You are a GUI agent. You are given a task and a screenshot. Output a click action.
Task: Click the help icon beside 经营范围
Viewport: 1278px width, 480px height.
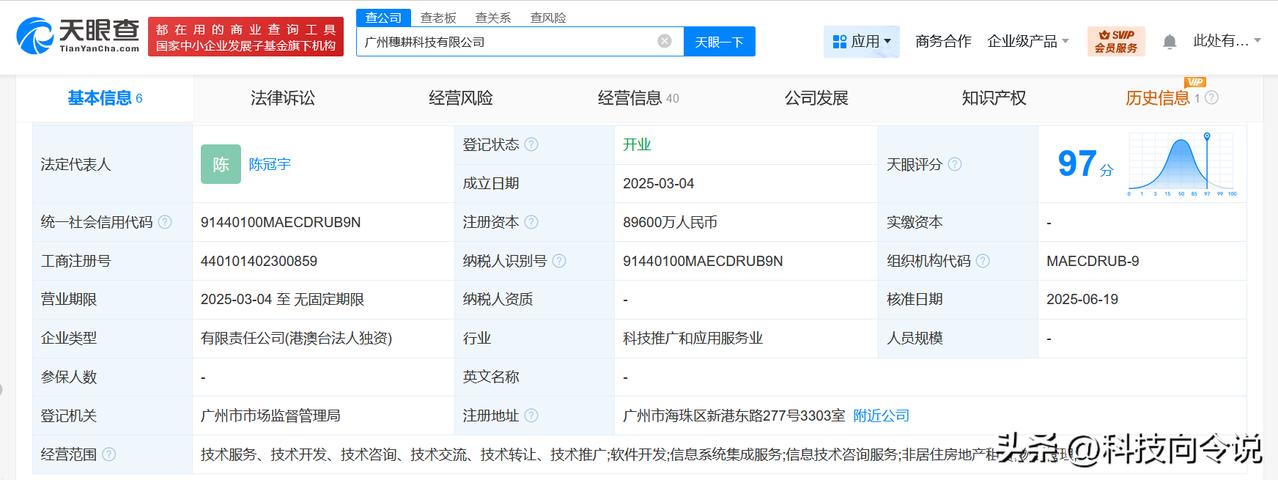click(x=109, y=454)
